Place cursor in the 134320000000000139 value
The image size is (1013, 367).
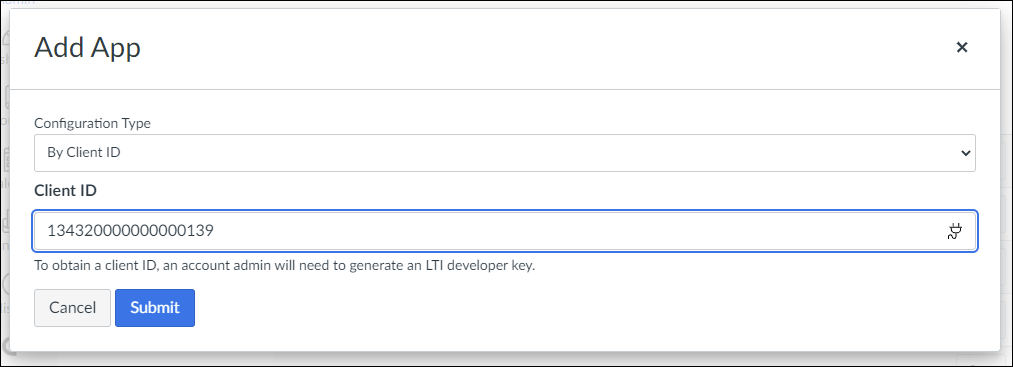[x=130, y=231]
